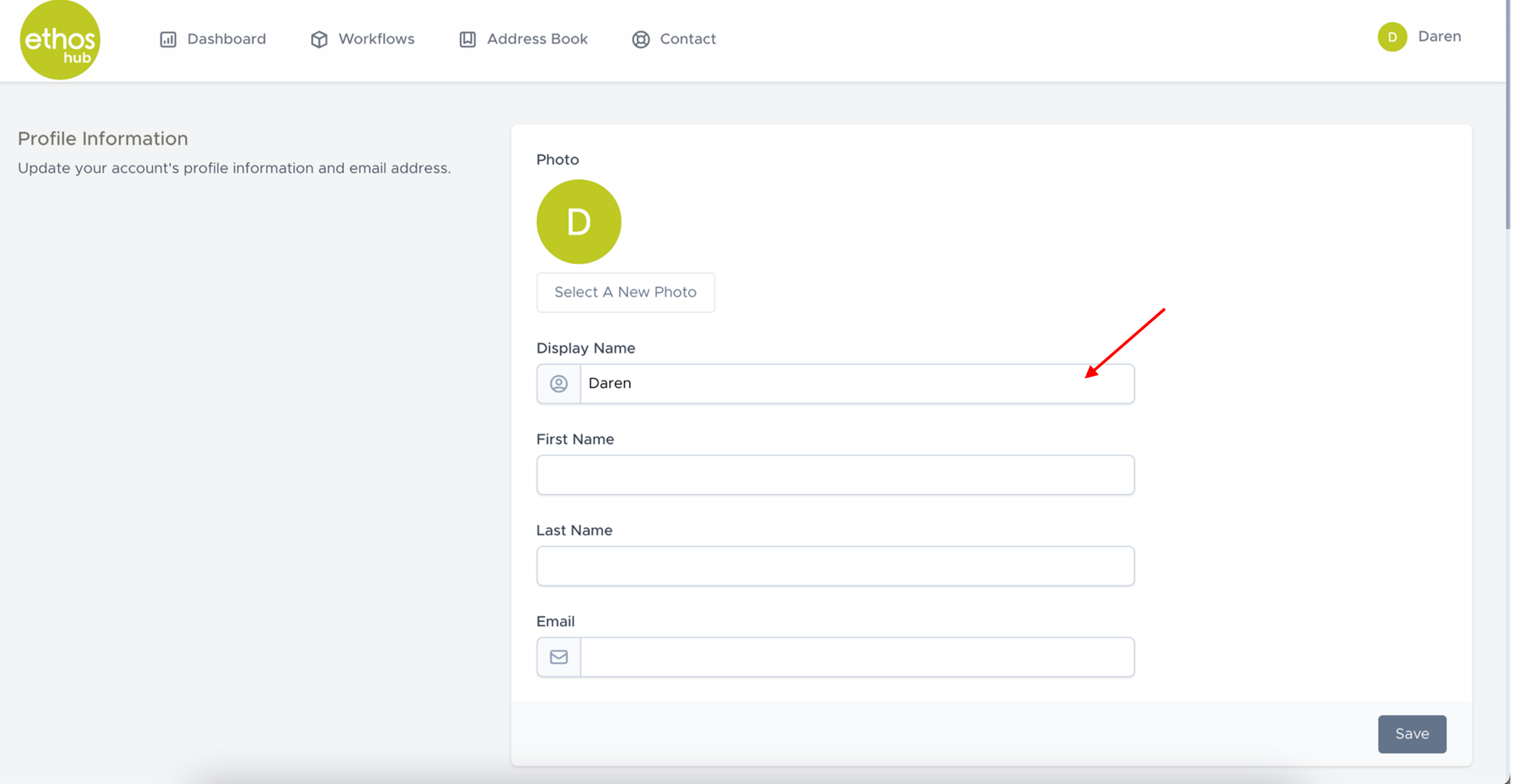The height and width of the screenshot is (784, 1514).
Task: Navigate to the Contact page
Action: [x=687, y=39]
